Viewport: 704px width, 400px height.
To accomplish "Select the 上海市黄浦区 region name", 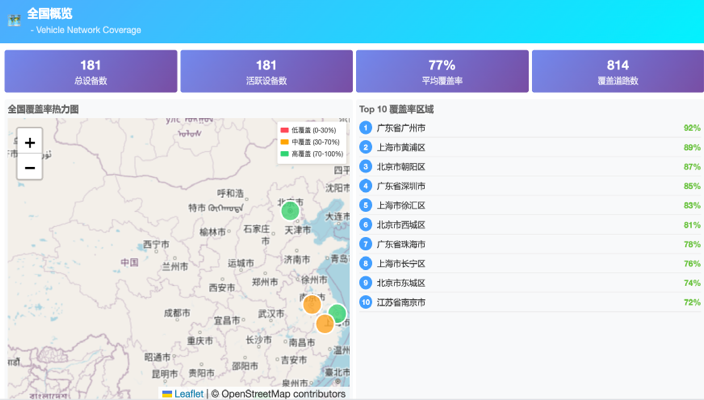I will 401,147.
